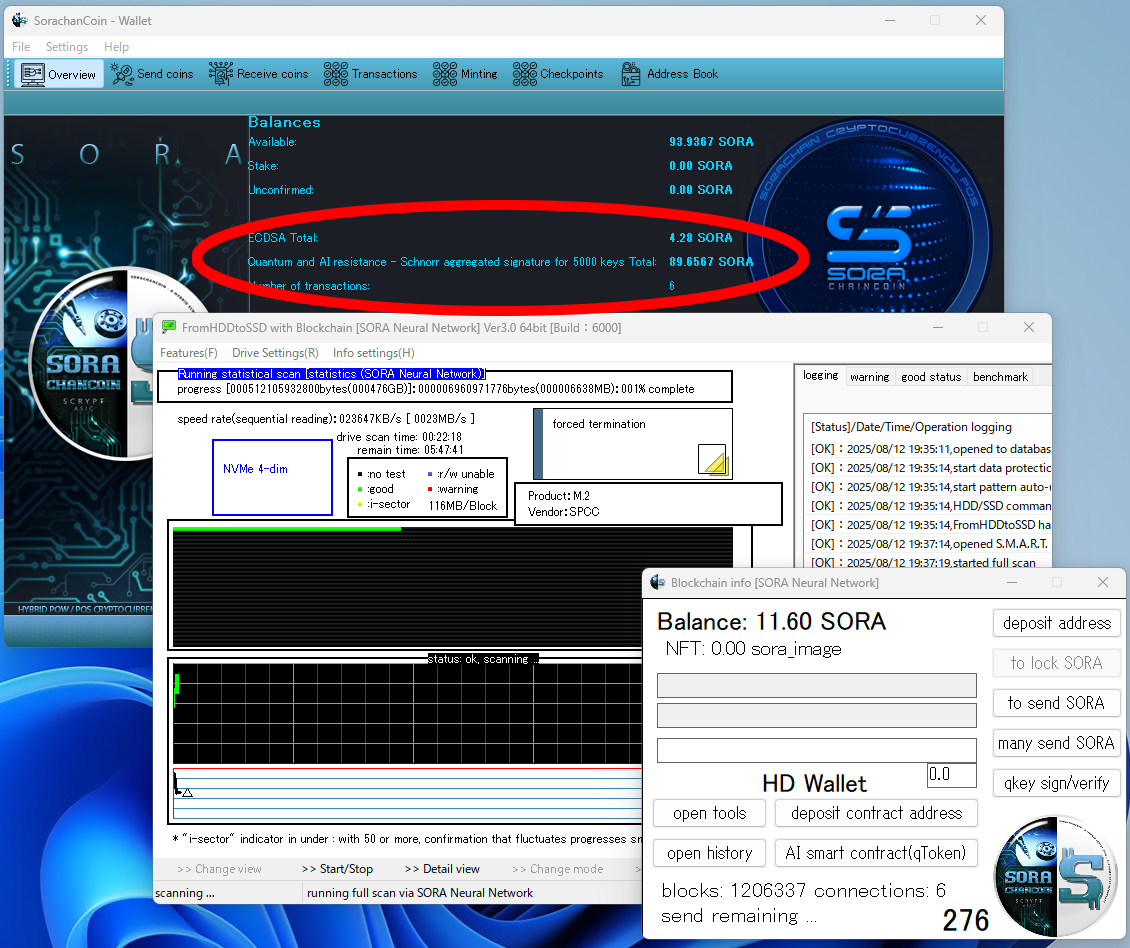Open the wallet File menu
The image size is (1130, 948).
[21, 47]
